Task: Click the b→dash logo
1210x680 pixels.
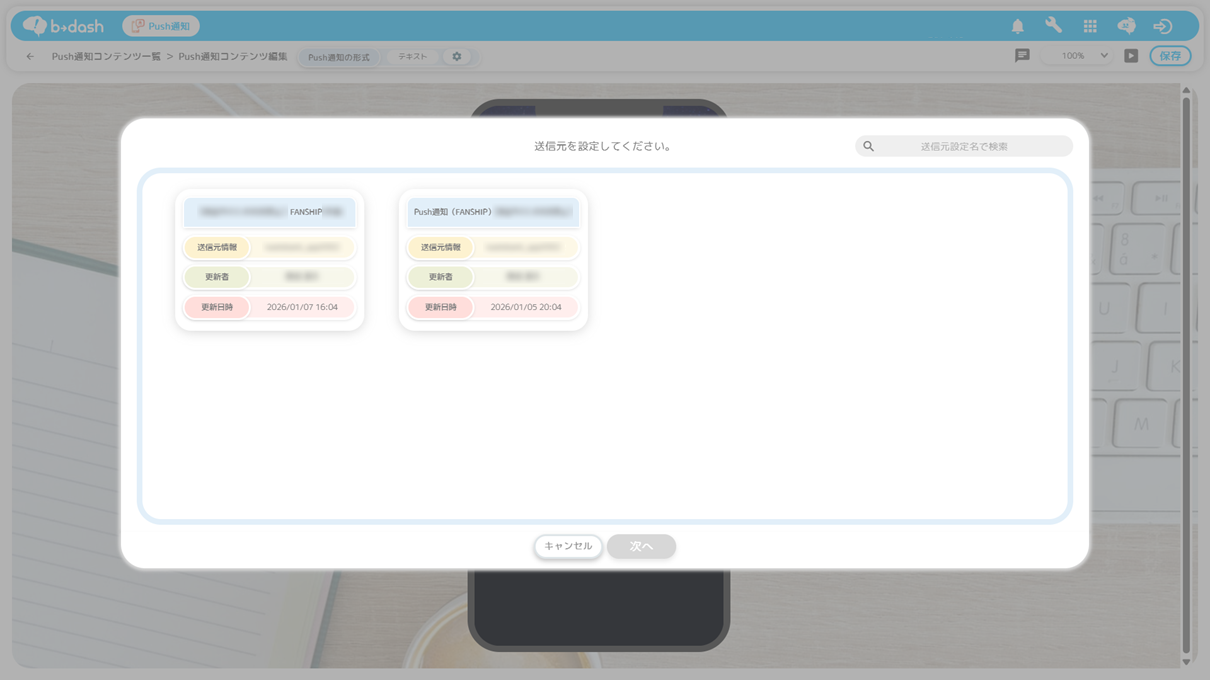Action: pyautogui.click(x=62, y=26)
